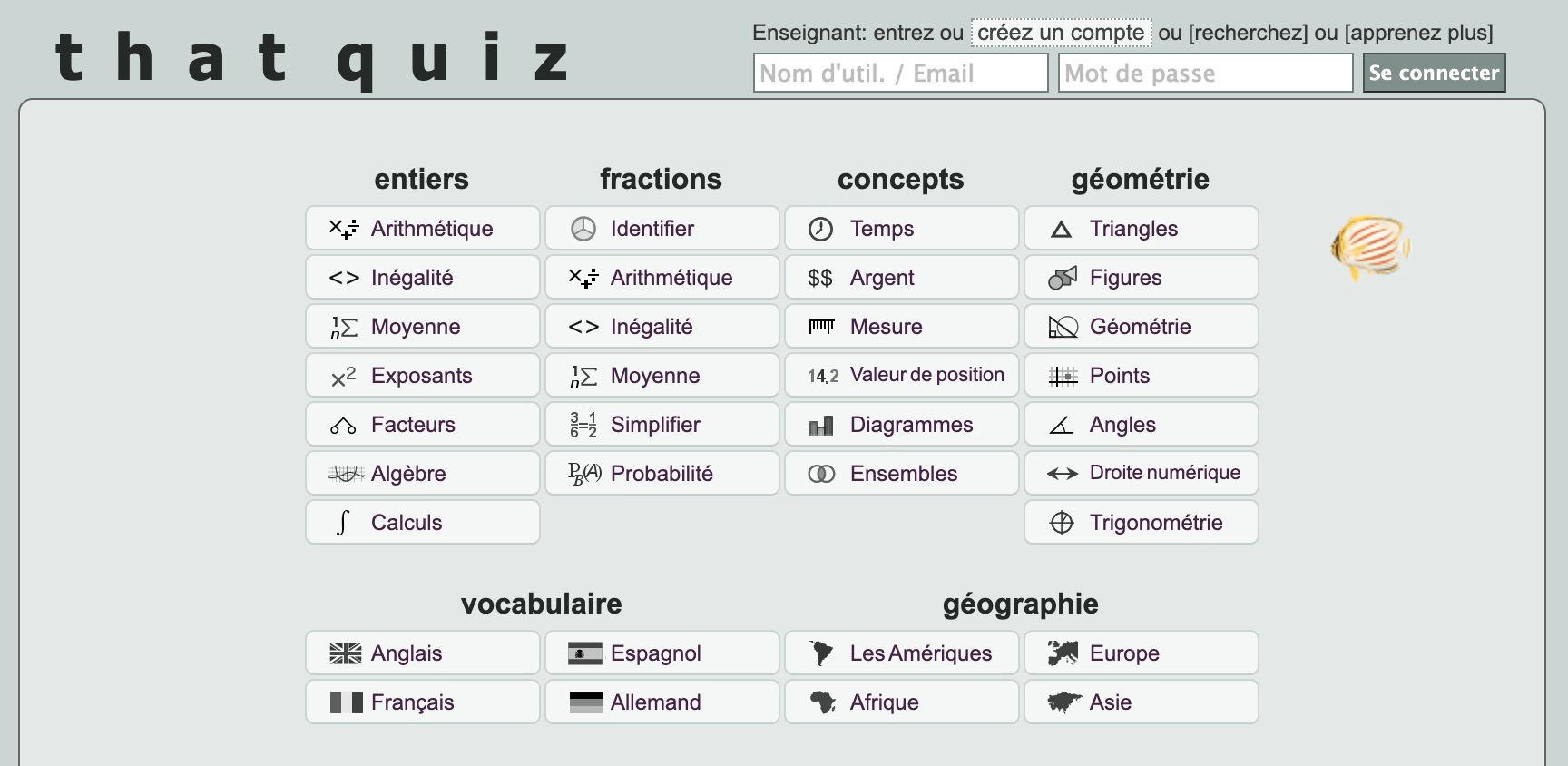Click the bar chart icon for Diagrammes

[821, 424]
